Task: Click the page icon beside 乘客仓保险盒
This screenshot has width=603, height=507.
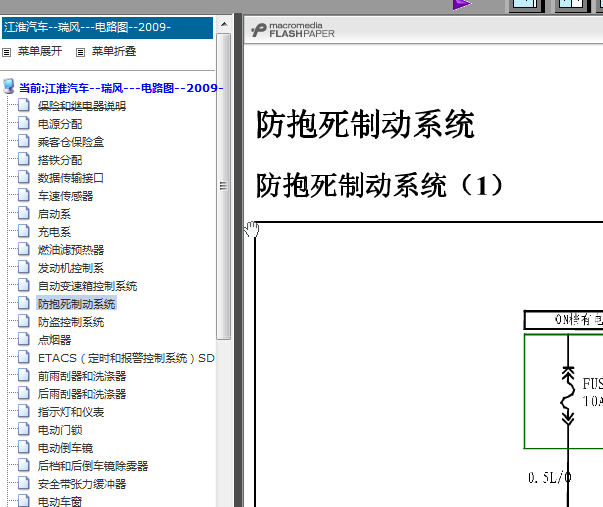Action: [x=24, y=141]
